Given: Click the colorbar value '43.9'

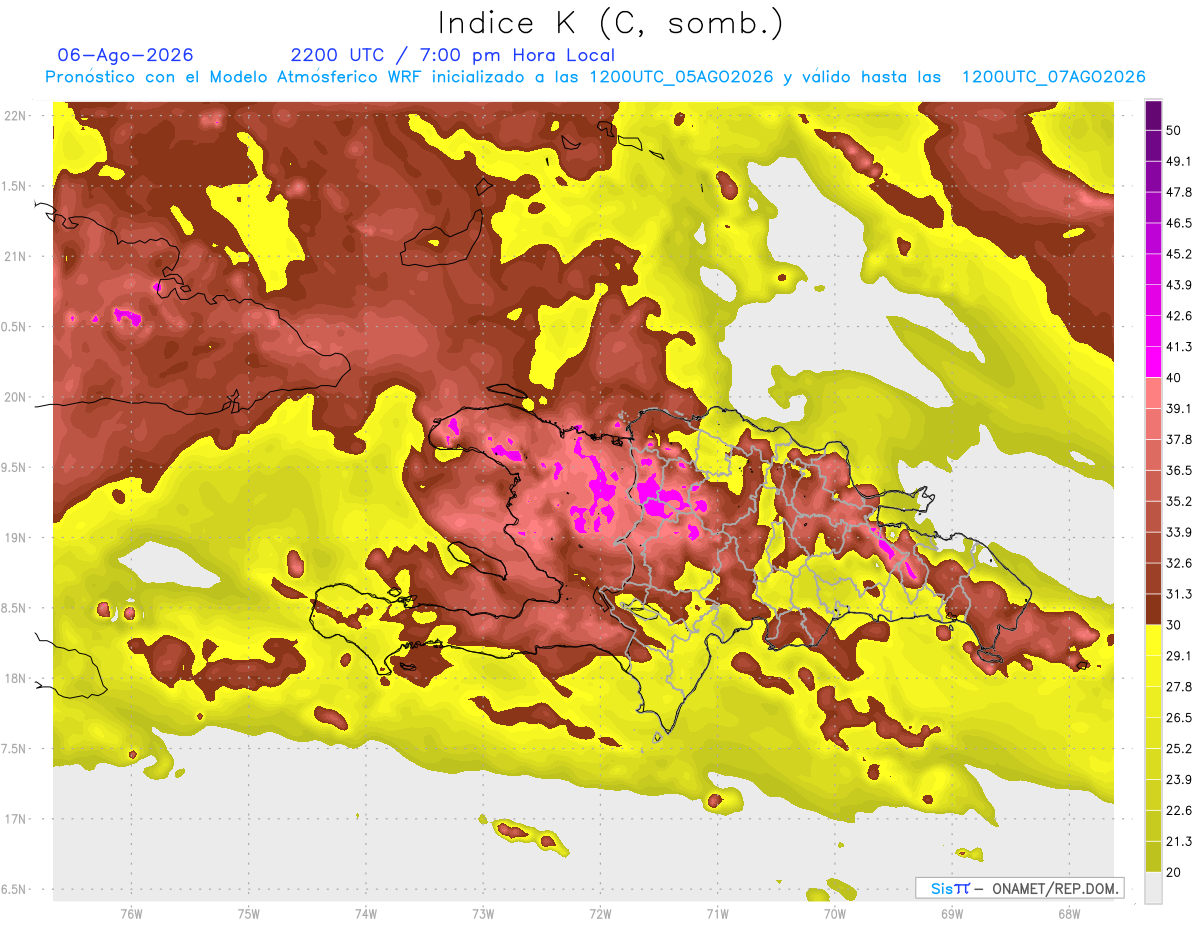Looking at the screenshot, I should click(1179, 286).
